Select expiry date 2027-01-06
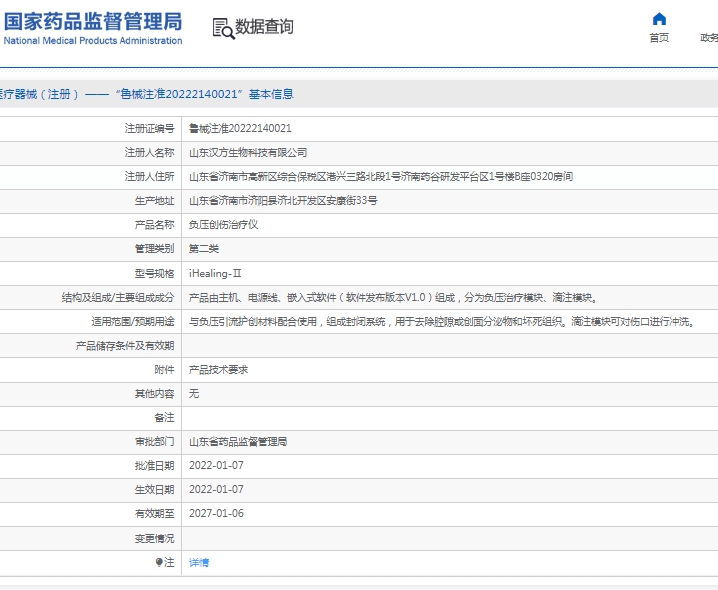The width and height of the screenshot is (718, 590). (216, 514)
